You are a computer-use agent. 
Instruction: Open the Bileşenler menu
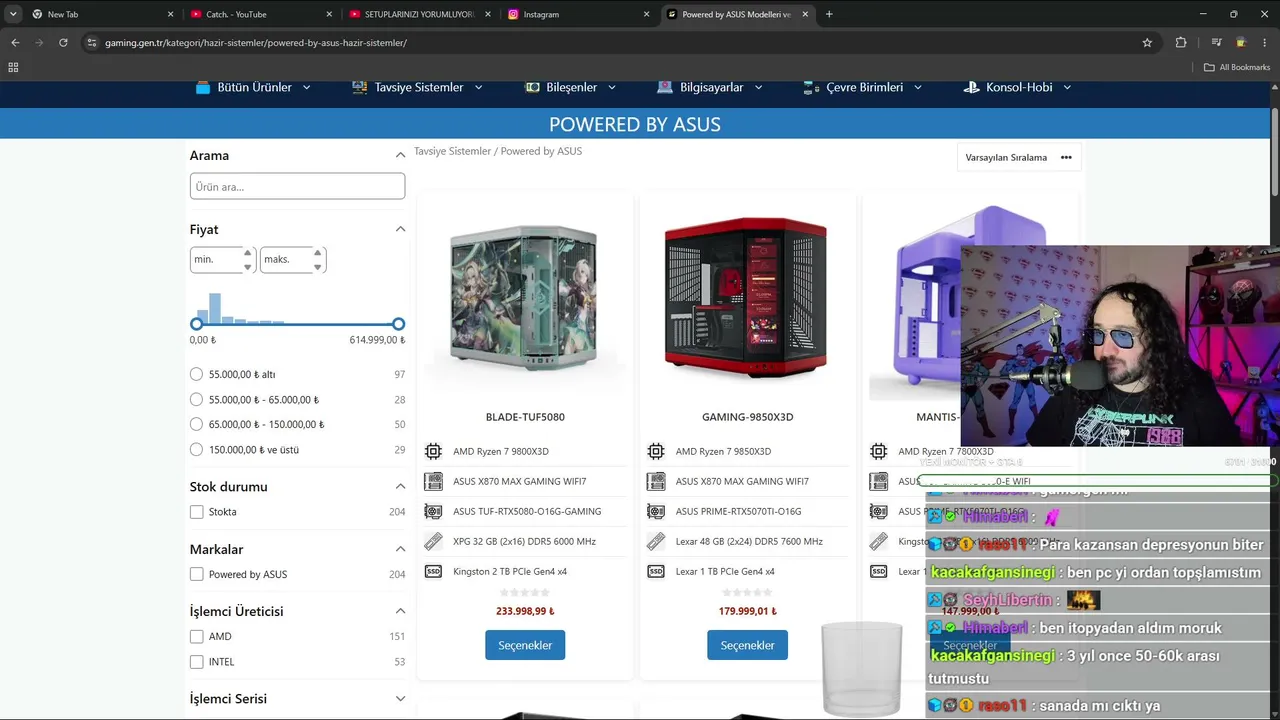[x=571, y=87]
